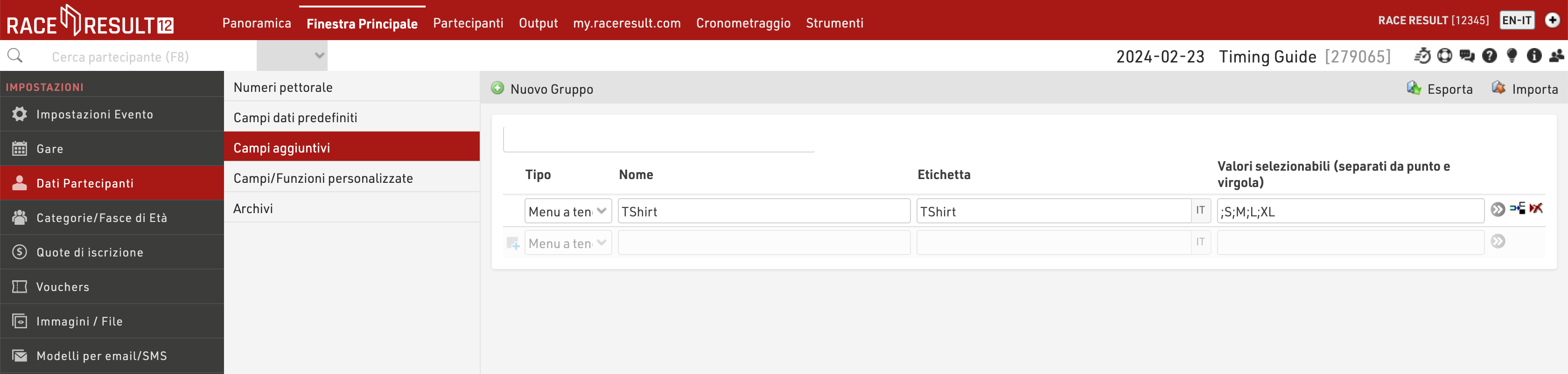Open Tipo dropdown for the TShirt field
This screenshot has width=1568, height=374.
pyautogui.click(x=567, y=211)
